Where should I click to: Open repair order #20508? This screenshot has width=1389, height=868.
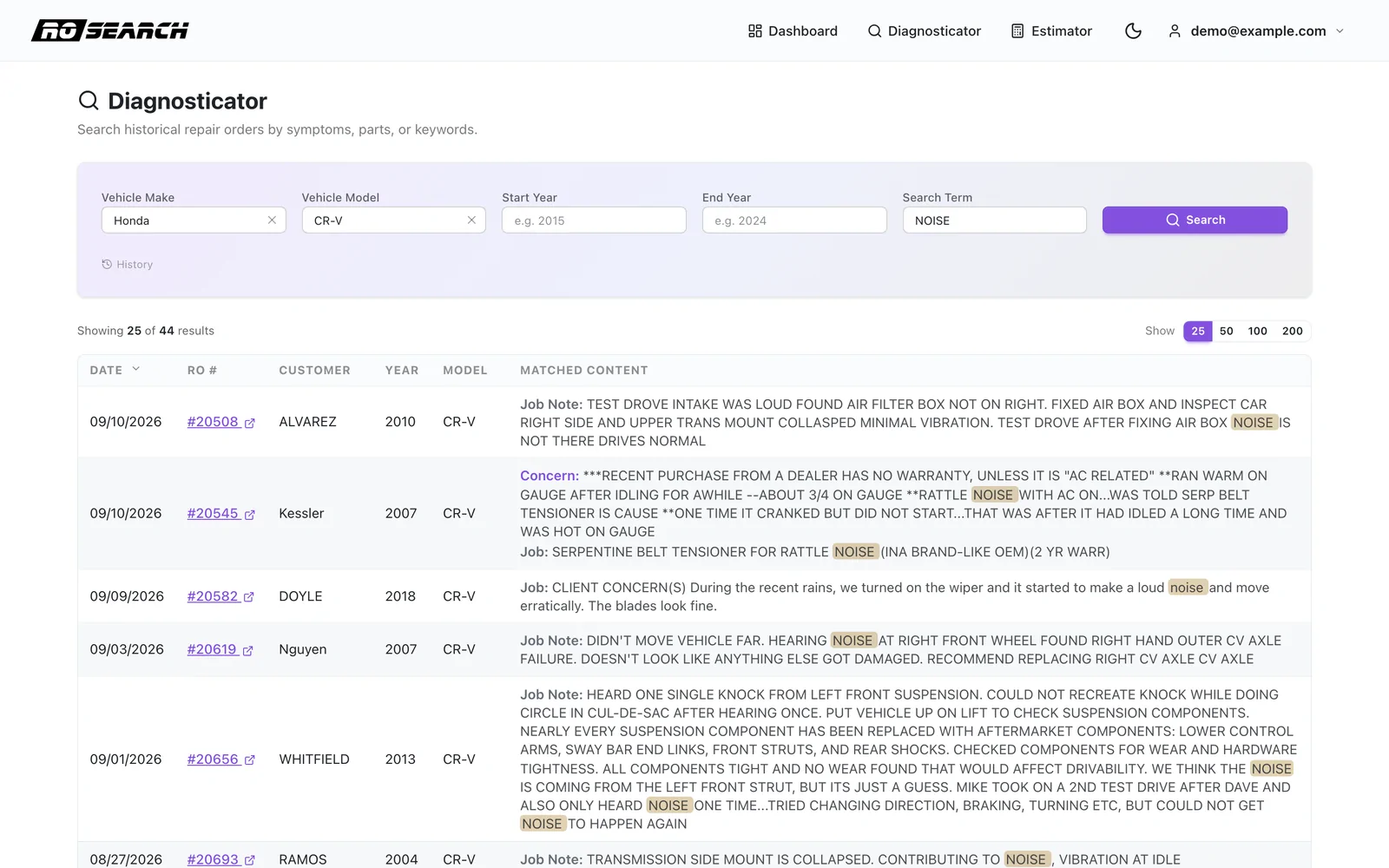(221, 422)
